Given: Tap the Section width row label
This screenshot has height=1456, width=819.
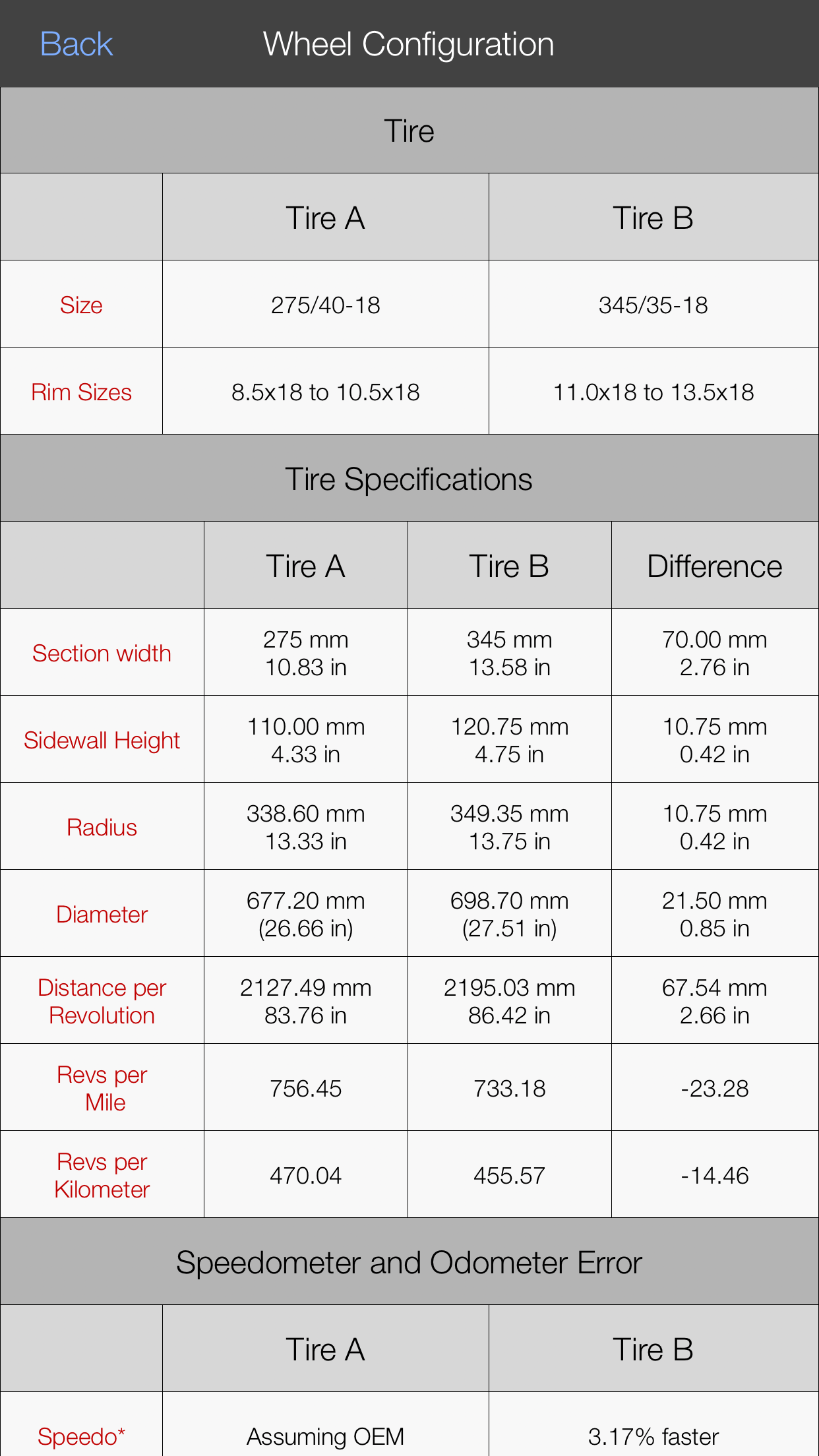Looking at the screenshot, I should tap(102, 653).
